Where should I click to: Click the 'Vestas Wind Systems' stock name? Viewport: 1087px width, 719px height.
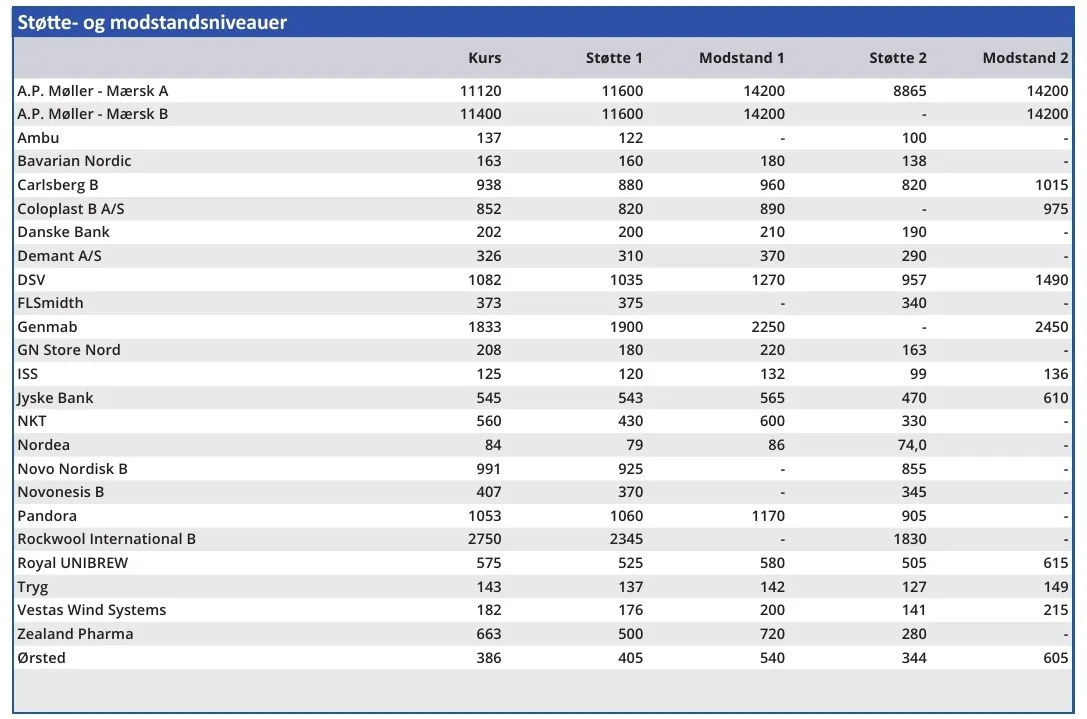tap(92, 610)
